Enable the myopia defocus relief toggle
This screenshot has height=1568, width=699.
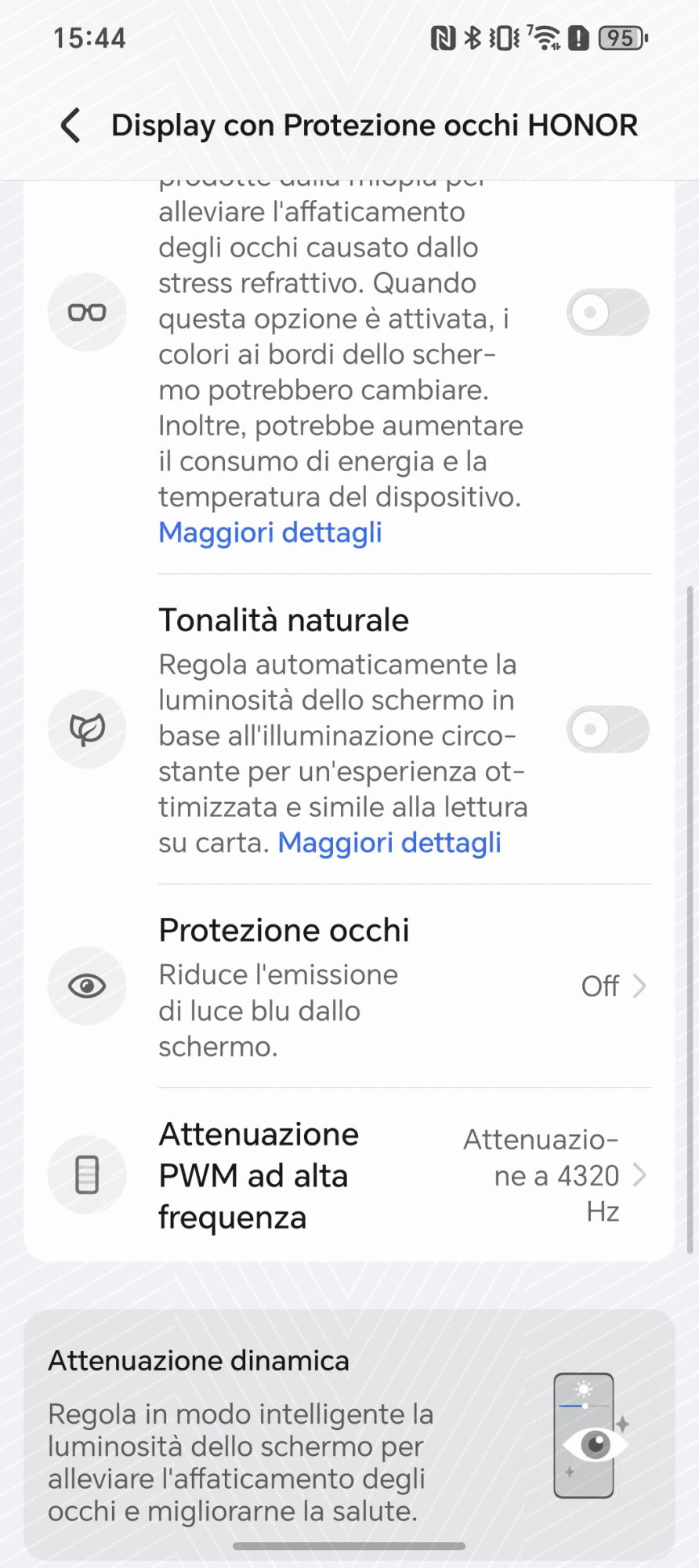tap(607, 312)
